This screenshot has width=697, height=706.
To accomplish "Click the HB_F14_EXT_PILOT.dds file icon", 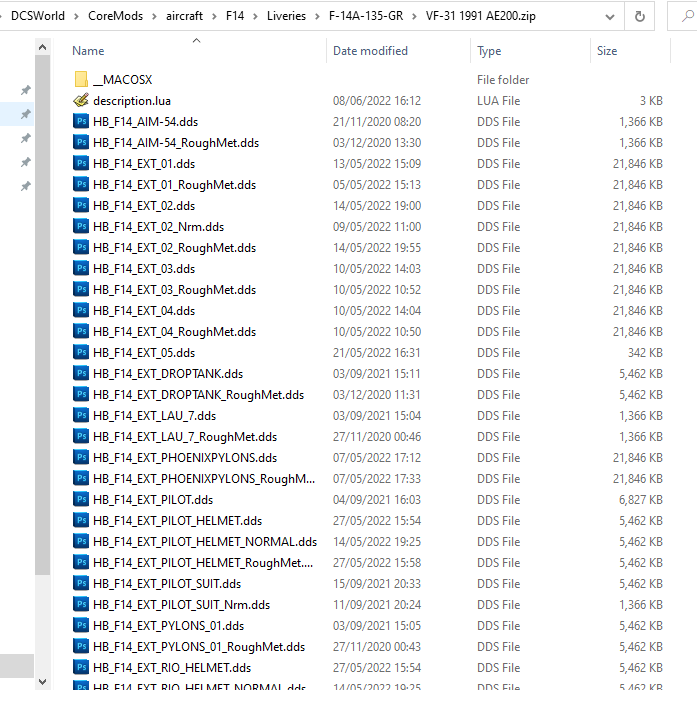I will click(81, 500).
